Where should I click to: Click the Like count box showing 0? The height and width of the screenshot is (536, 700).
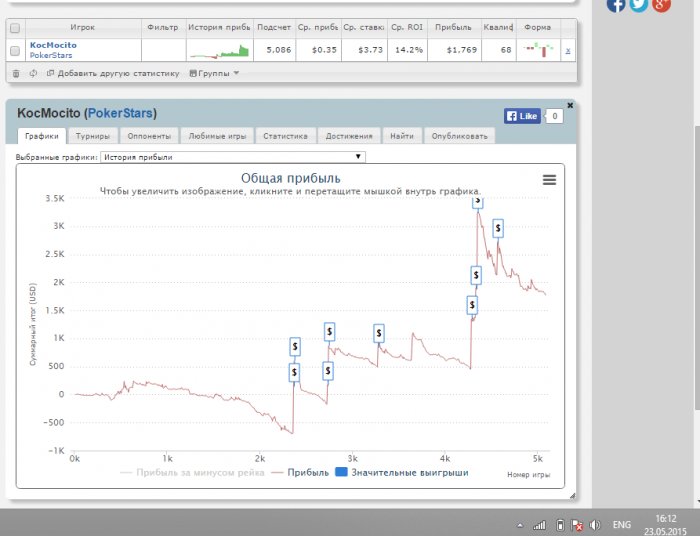[555, 116]
